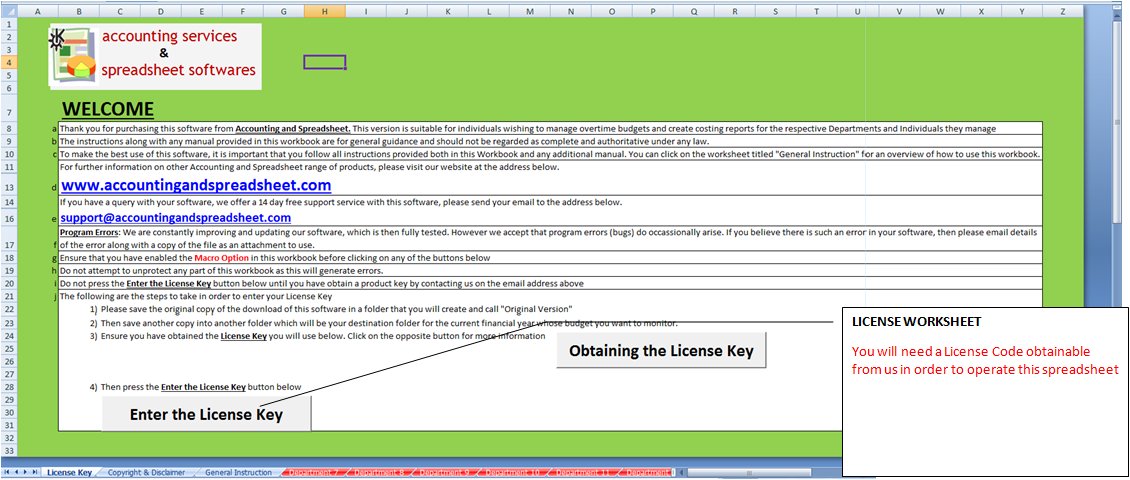Select the License Key sheet tab

click(x=70, y=472)
